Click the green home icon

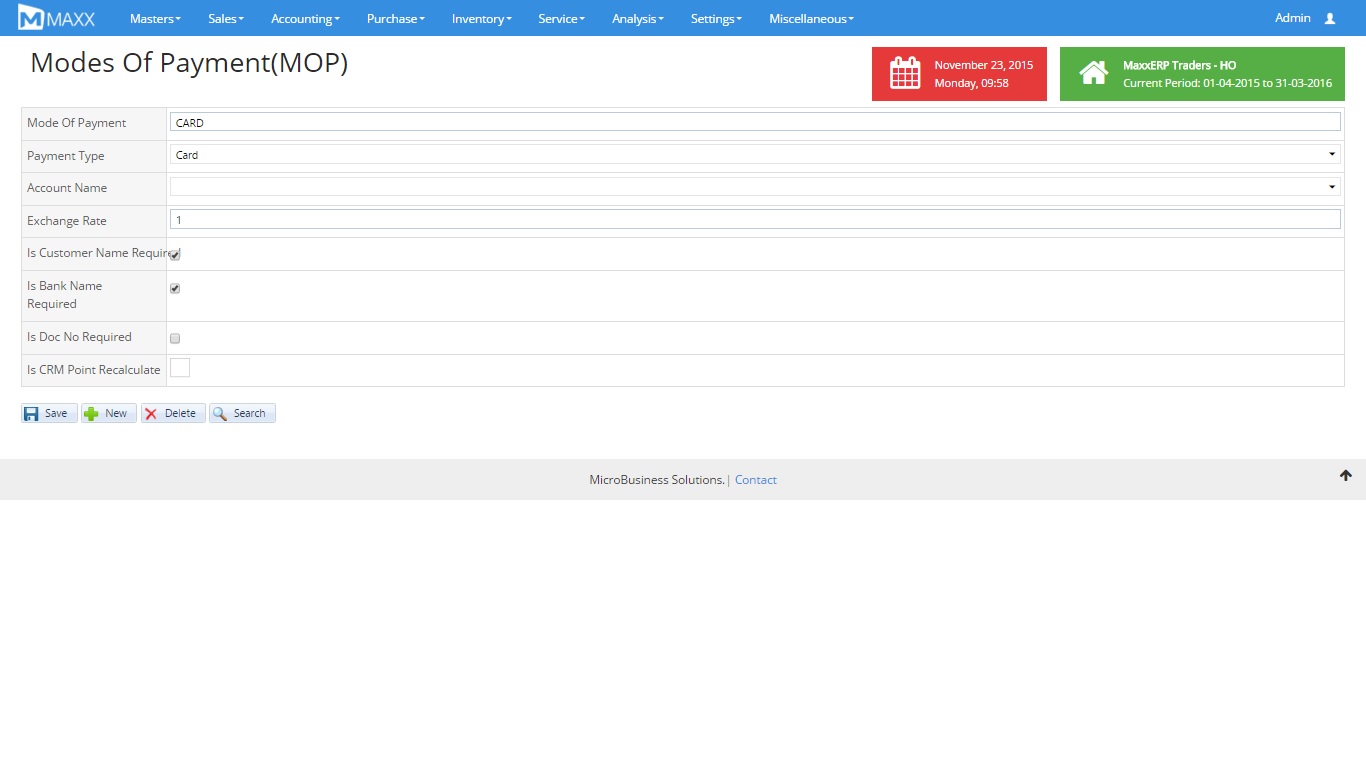point(1093,74)
